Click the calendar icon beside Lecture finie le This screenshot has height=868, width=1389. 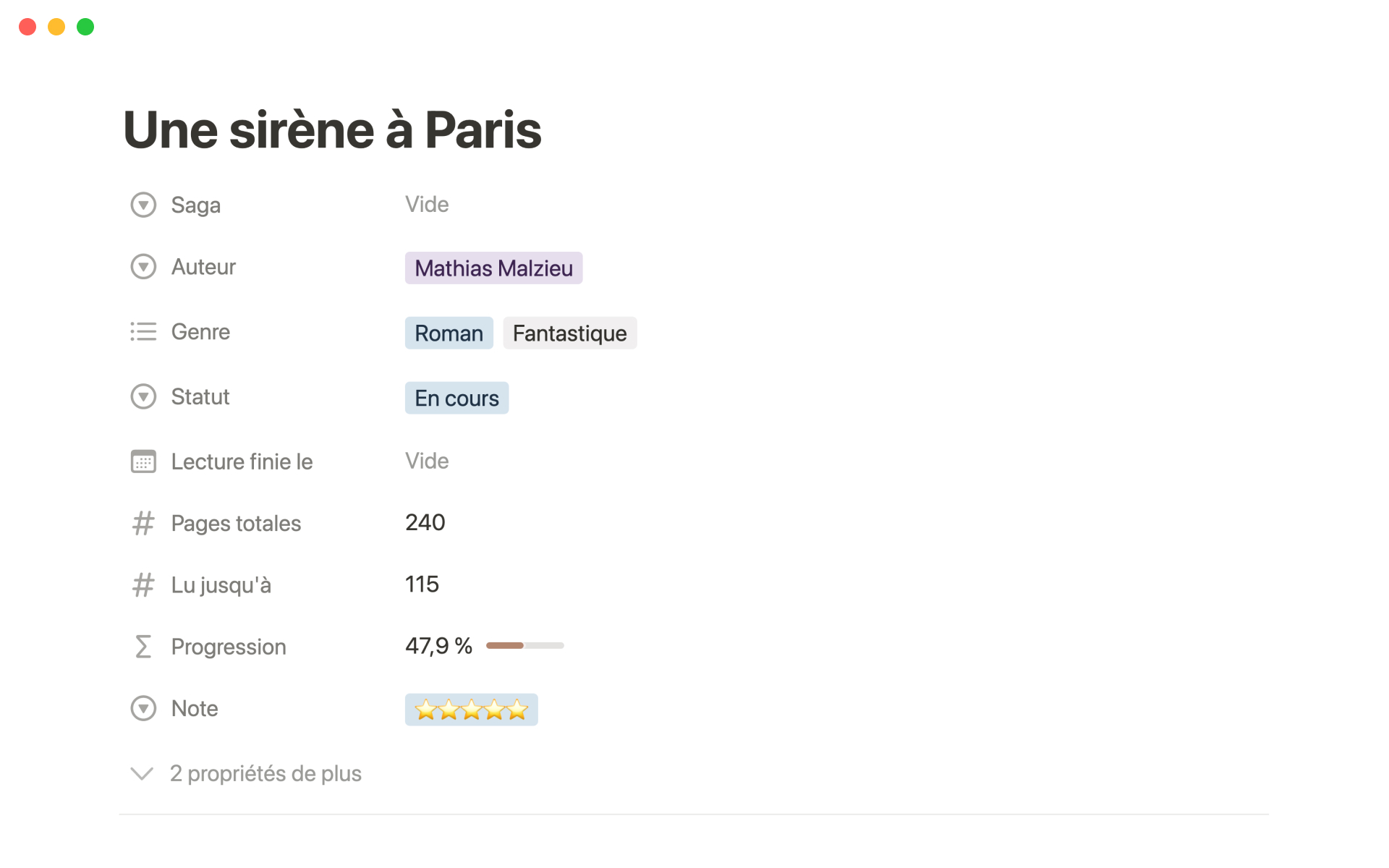pyautogui.click(x=143, y=461)
